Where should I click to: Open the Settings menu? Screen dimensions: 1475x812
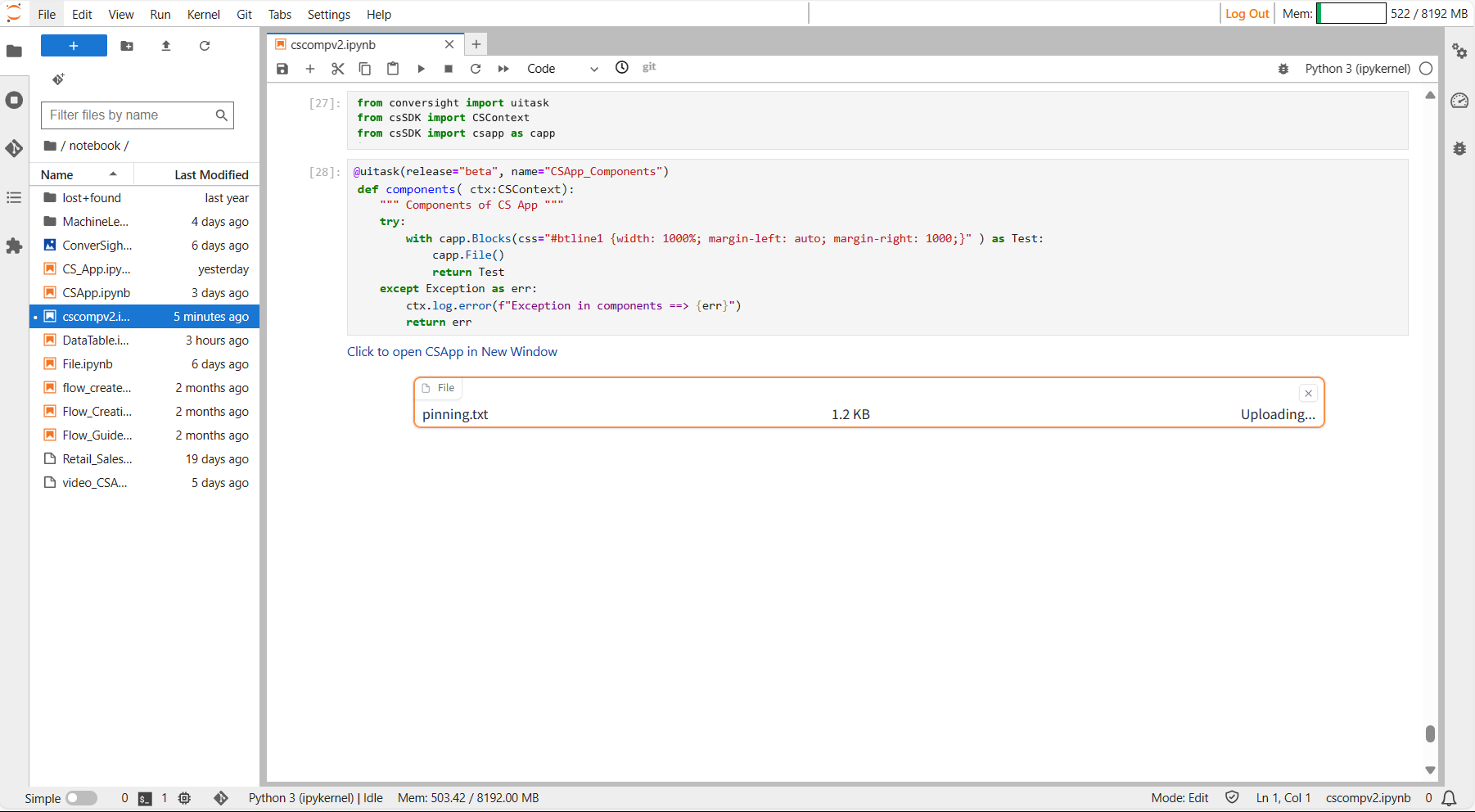point(329,14)
